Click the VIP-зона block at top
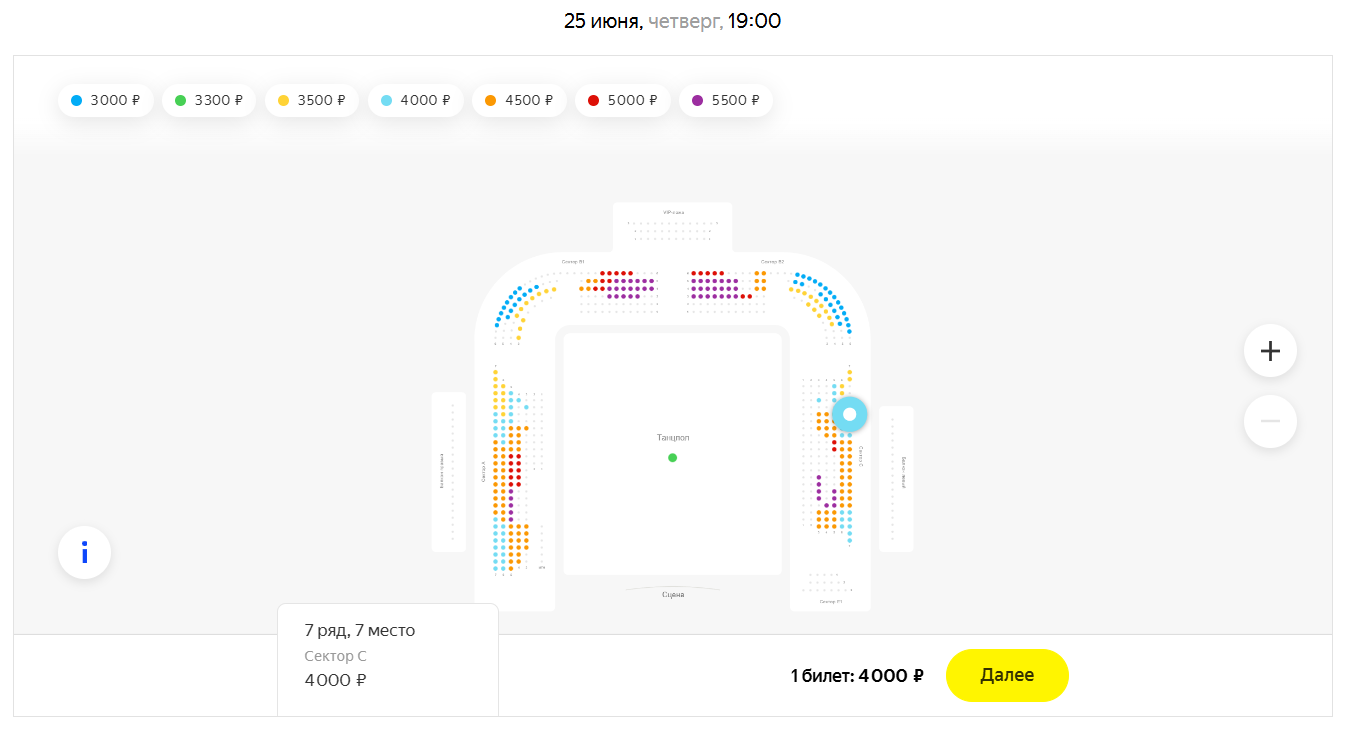This screenshot has width=1352, height=739. point(672,227)
